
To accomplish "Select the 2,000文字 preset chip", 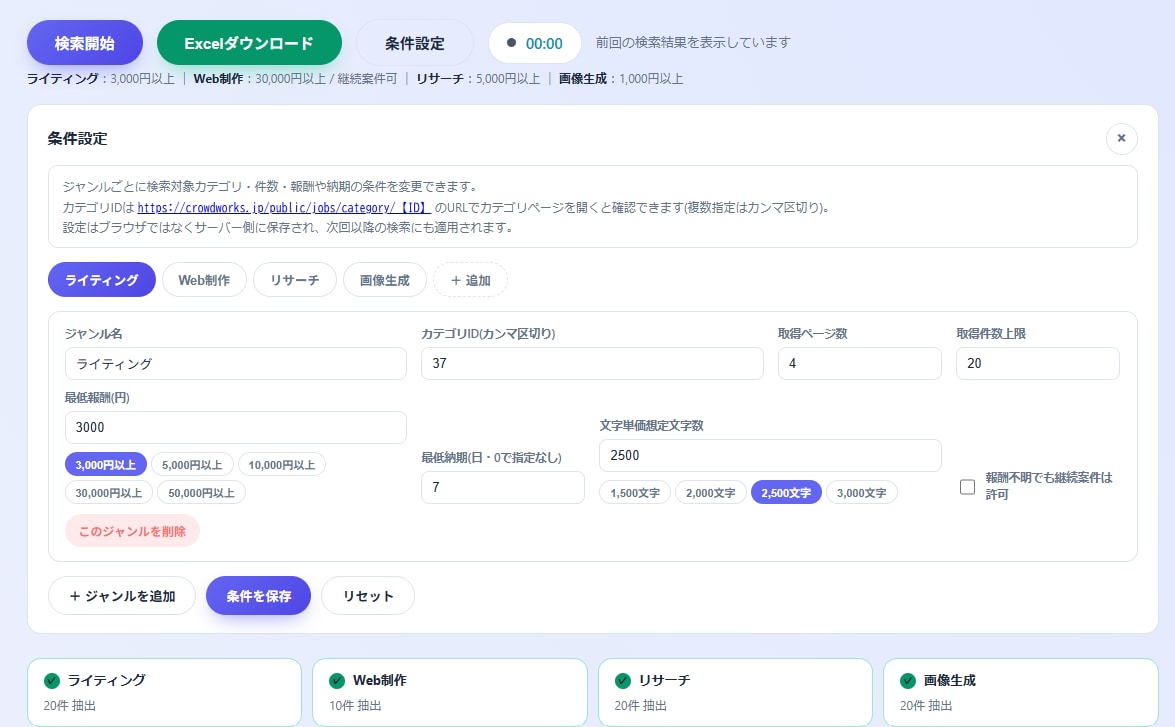I will tap(710, 492).
